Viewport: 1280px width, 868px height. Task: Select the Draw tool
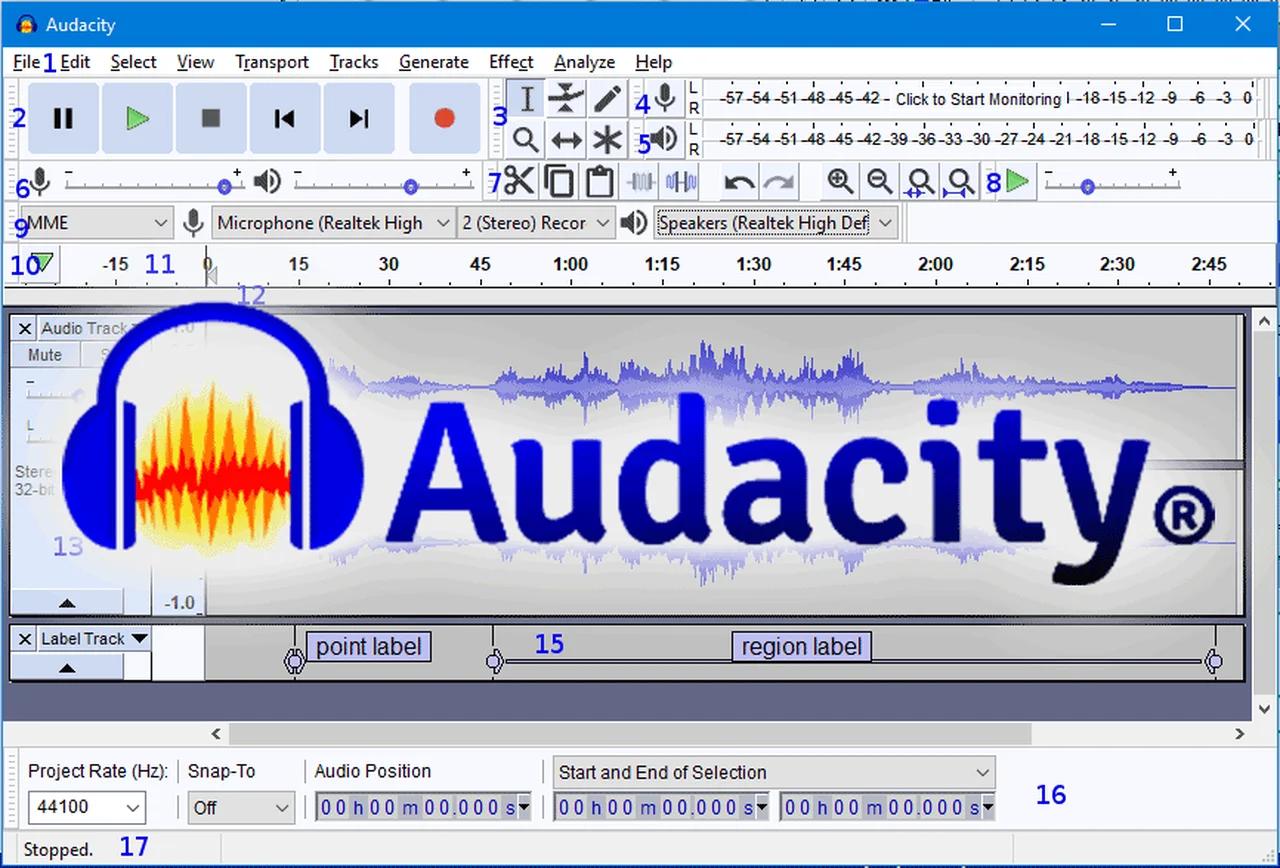[x=607, y=98]
